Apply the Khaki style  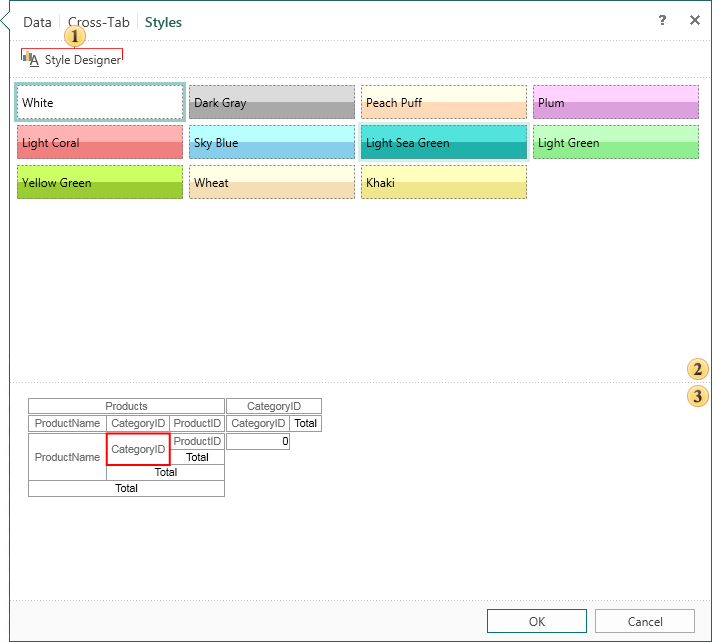(444, 182)
